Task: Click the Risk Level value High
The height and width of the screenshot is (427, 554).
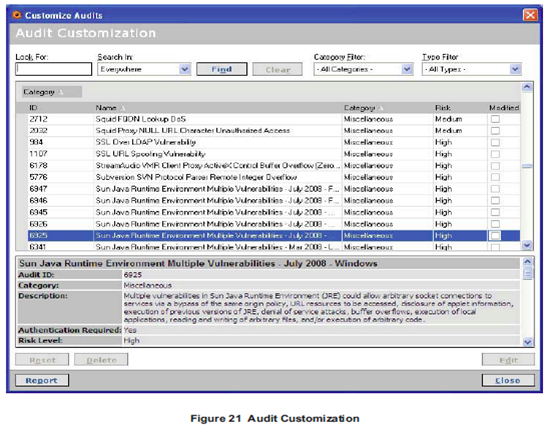Action: [131, 340]
